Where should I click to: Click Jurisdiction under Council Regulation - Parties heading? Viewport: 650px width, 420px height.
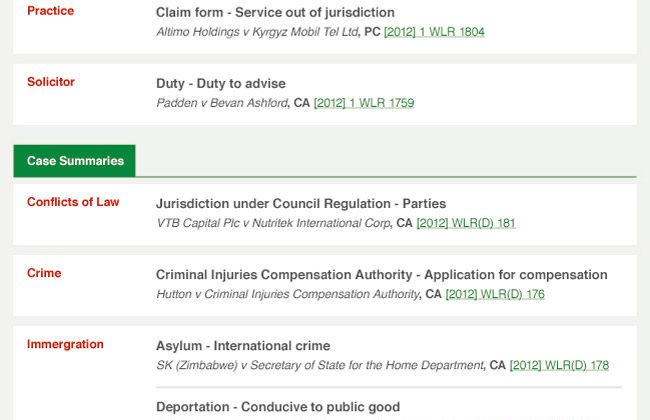(301, 204)
